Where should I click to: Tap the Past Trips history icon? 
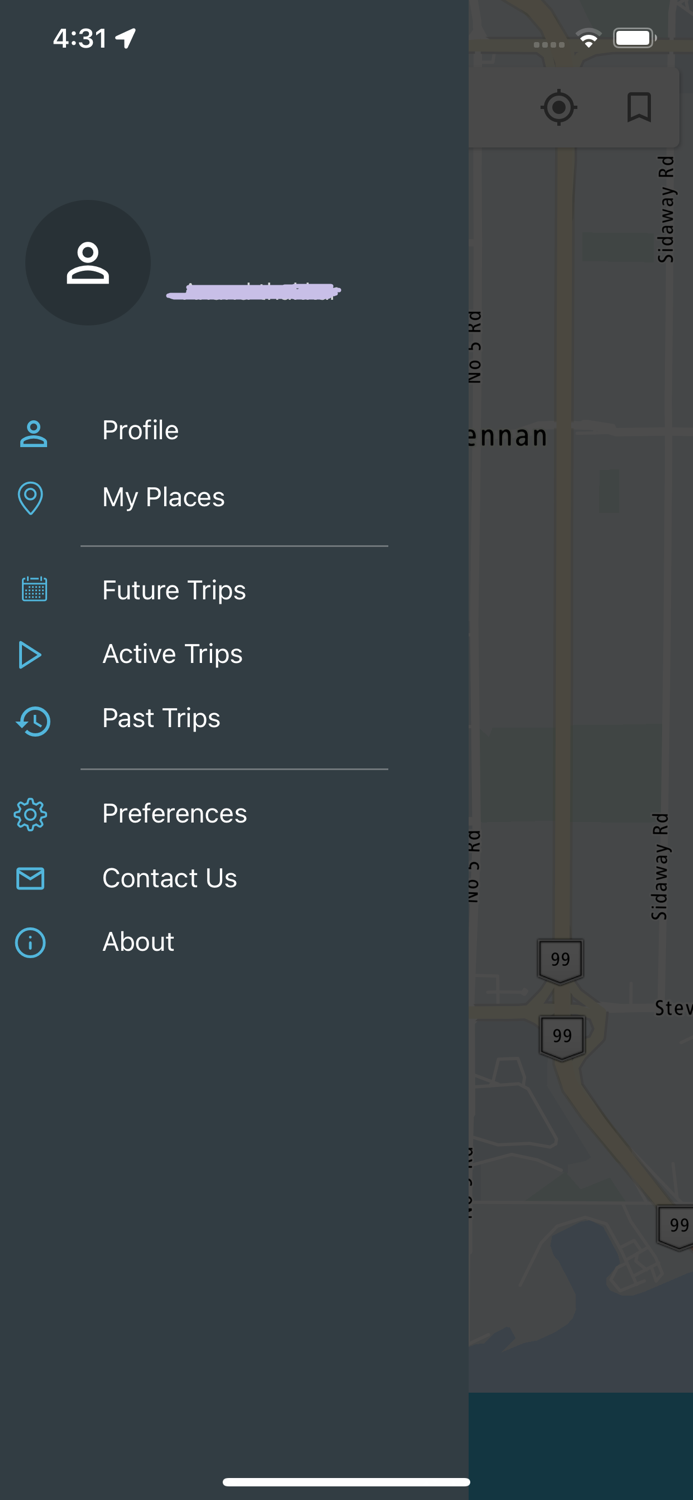33,720
